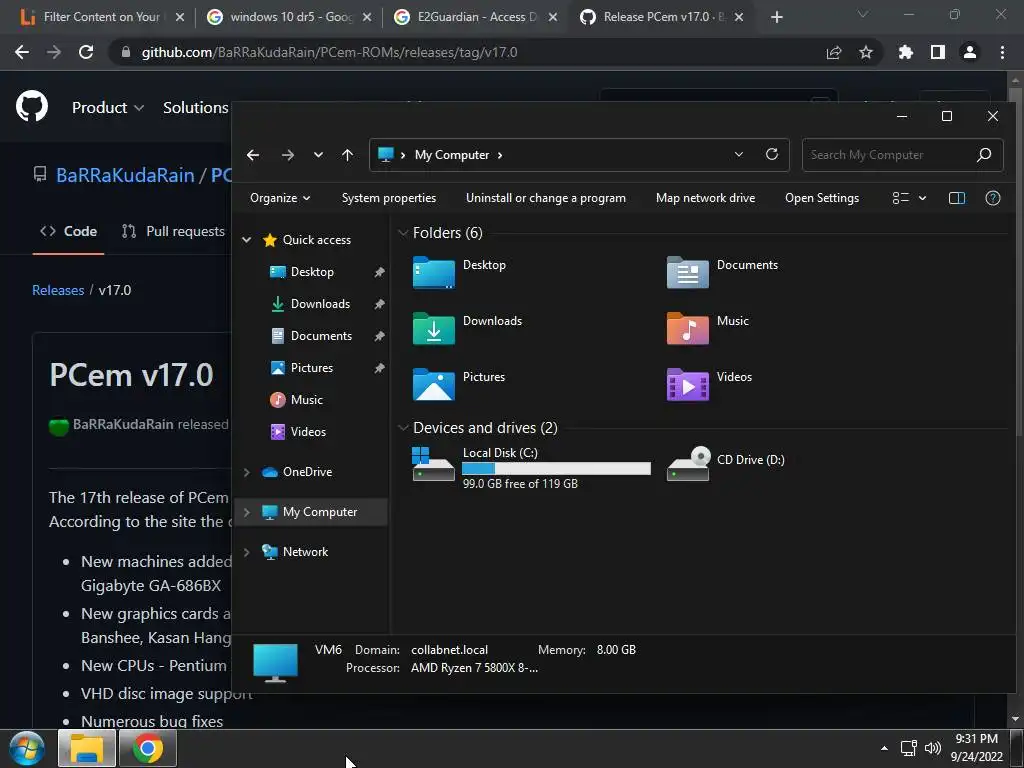
Task: Expand the Network tree node
Action: click(247, 552)
